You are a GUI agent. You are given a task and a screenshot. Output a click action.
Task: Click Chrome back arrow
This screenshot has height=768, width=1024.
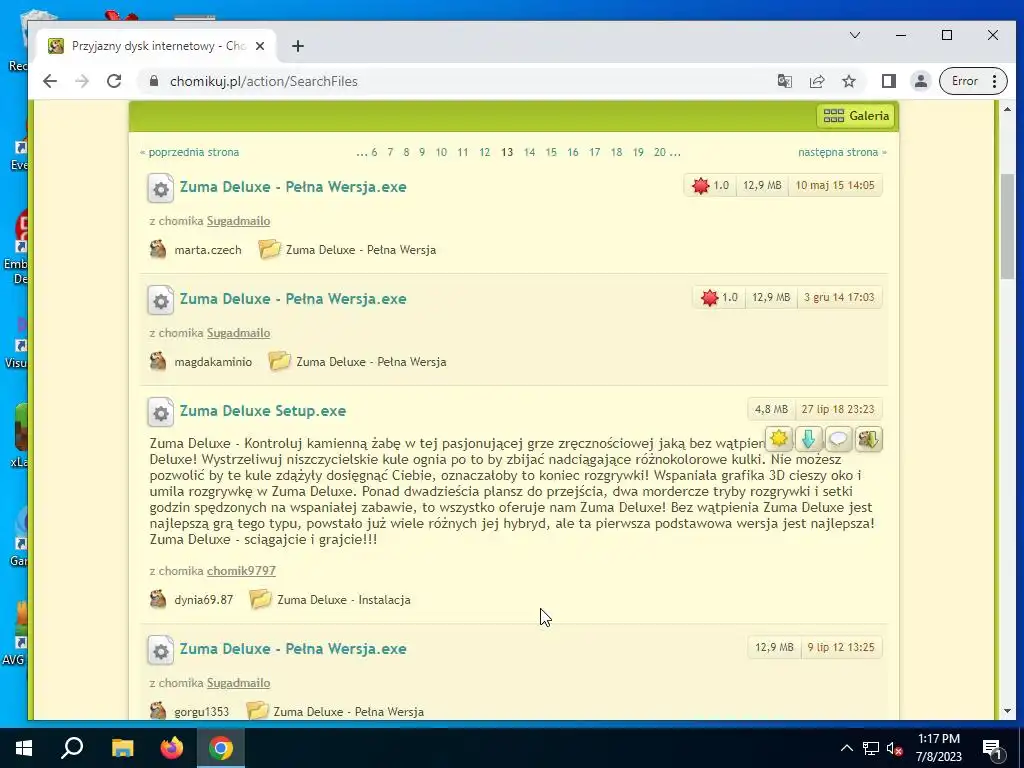[x=50, y=81]
